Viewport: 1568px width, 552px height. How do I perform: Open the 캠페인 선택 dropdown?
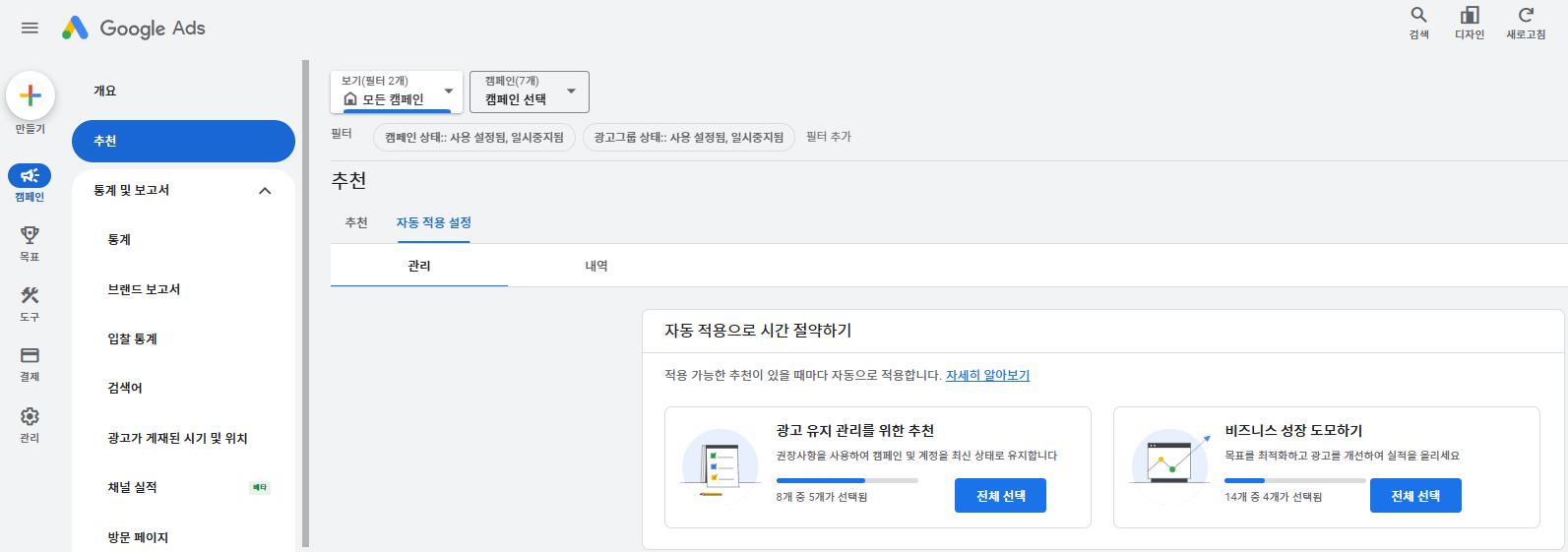tap(529, 92)
